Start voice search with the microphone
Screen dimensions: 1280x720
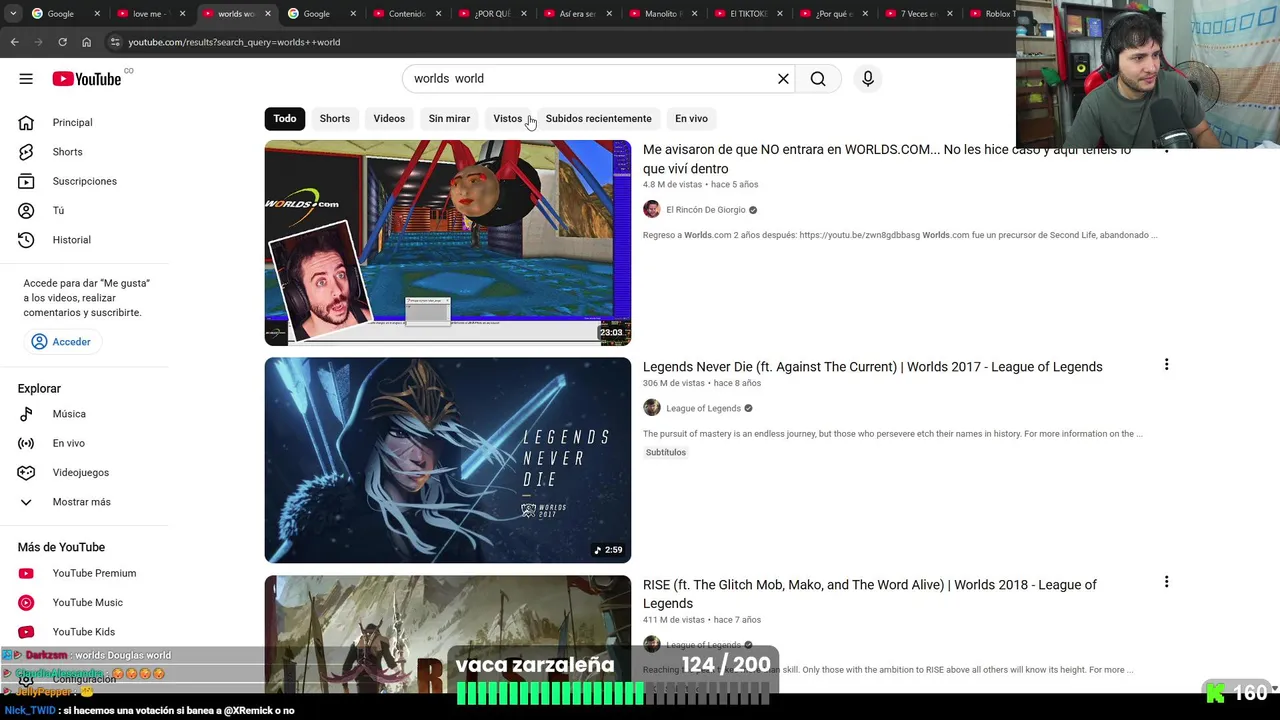click(x=868, y=79)
